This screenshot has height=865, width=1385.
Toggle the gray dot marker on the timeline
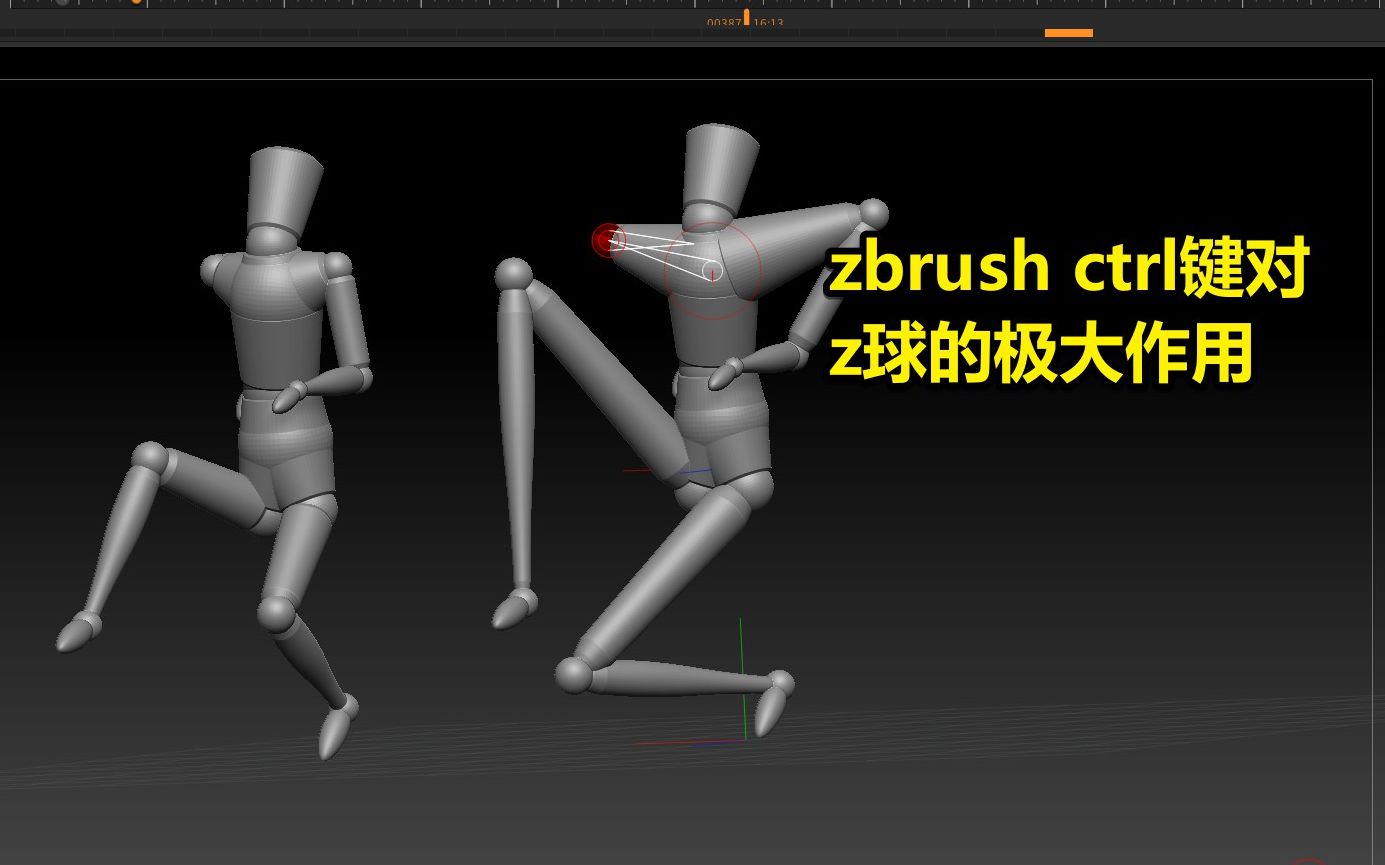coord(63,3)
